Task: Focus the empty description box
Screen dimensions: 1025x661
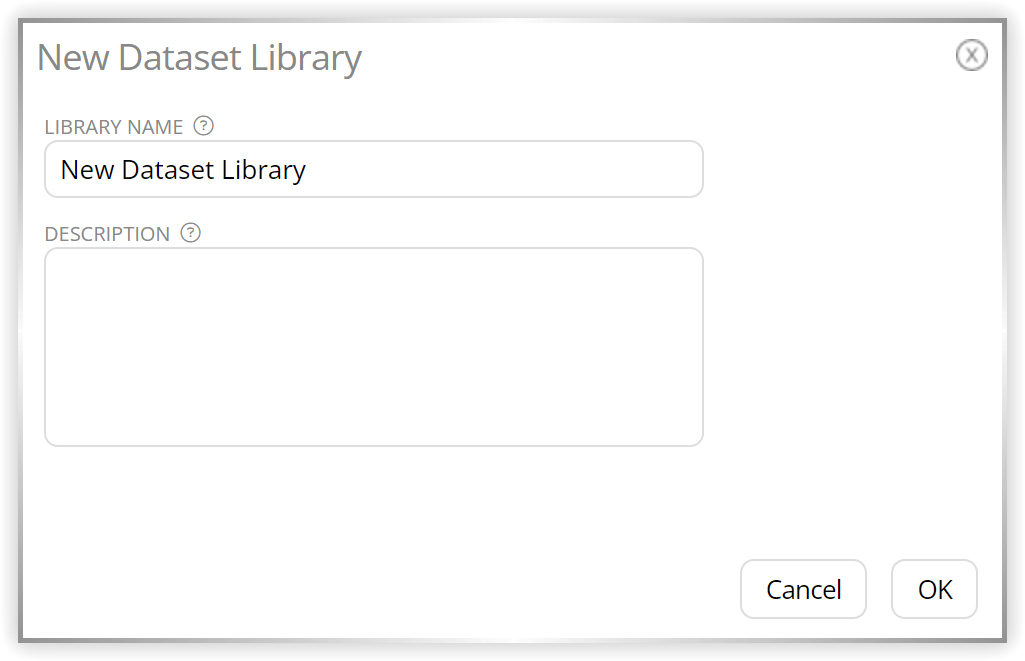Action: pyautogui.click(x=374, y=347)
